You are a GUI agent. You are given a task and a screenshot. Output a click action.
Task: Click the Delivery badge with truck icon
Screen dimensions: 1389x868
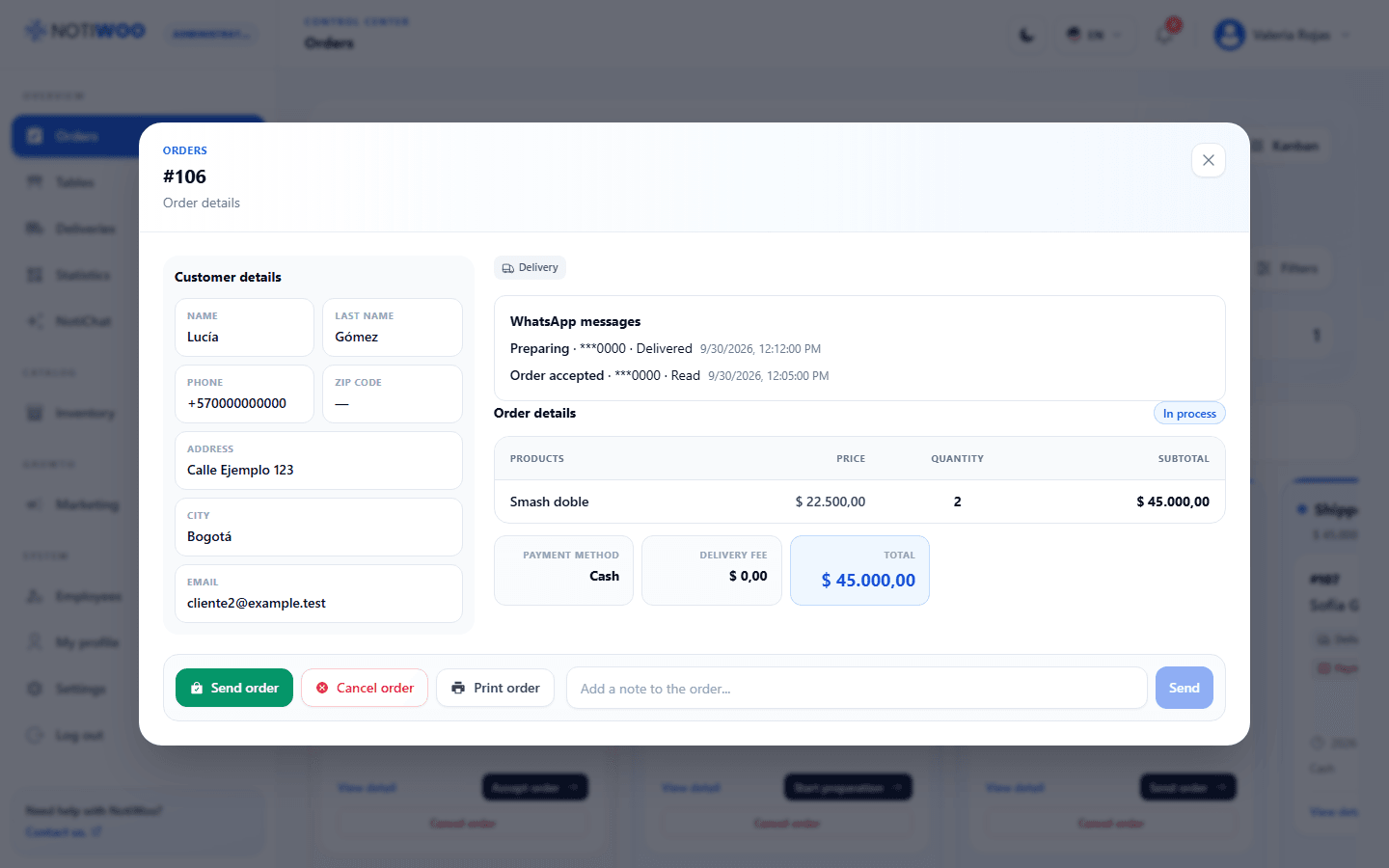530,267
